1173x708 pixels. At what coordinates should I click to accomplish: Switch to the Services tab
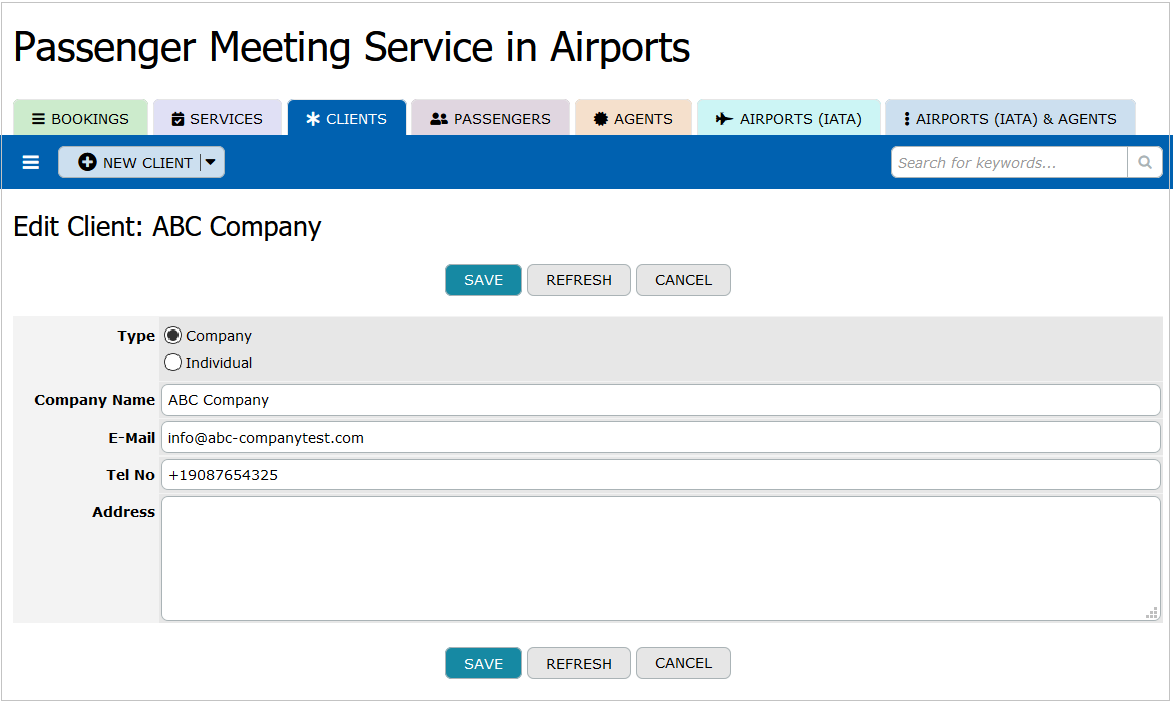[217, 119]
